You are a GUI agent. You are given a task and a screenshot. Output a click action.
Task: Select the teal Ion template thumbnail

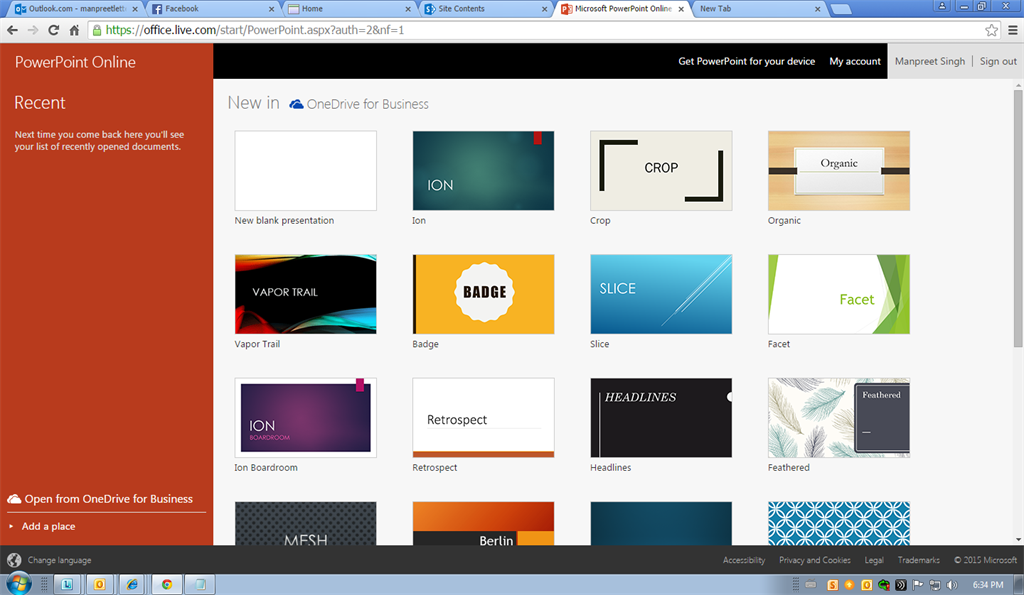pyautogui.click(x=483, y=170)
